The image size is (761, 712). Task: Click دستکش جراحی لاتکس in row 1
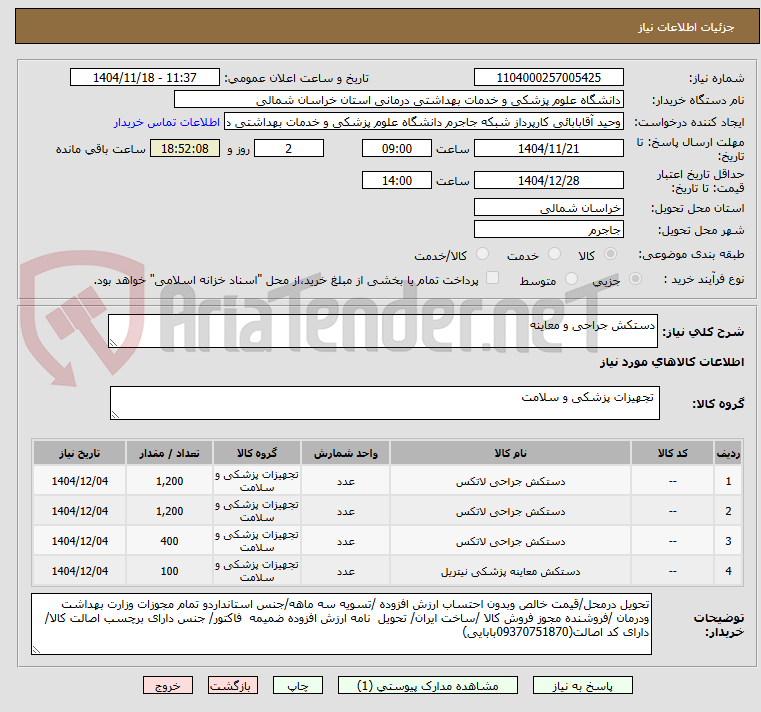(510, 481)
